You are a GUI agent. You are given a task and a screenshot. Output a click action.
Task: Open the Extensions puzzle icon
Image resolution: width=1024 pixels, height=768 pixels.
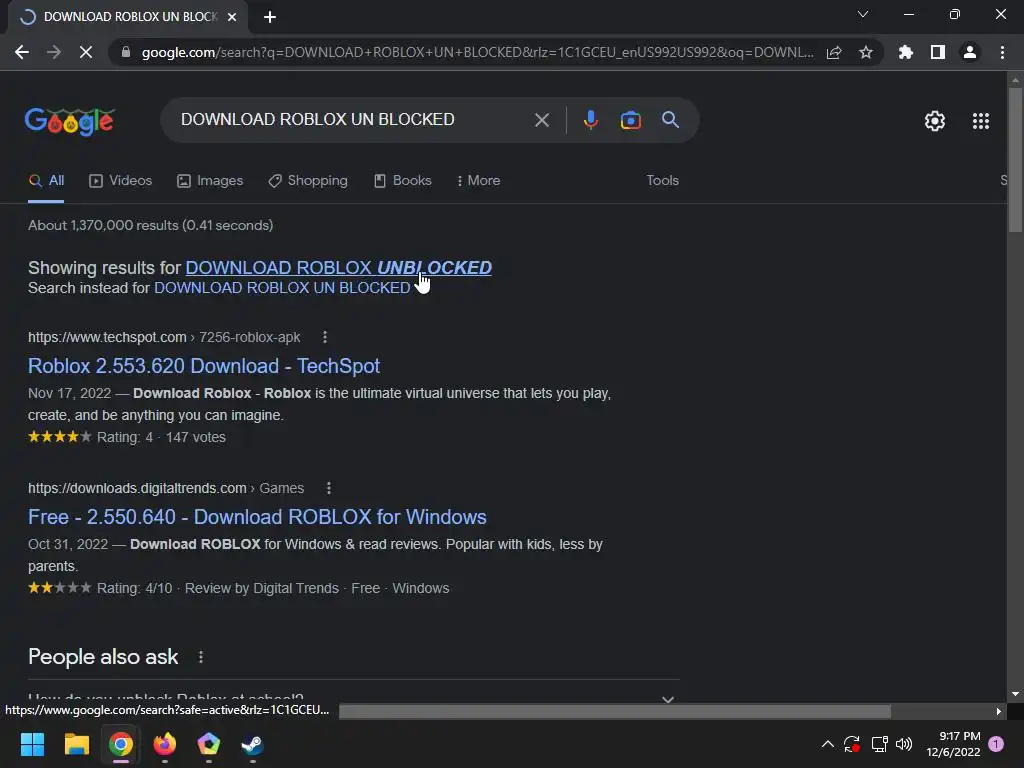(x=906, y=52)
